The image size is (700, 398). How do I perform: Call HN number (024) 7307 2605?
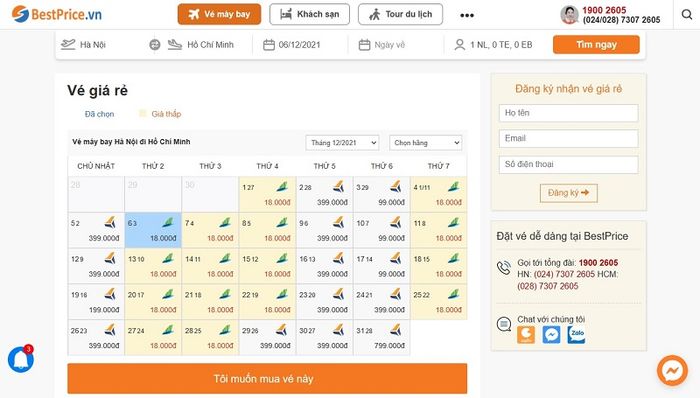point(564,274)
